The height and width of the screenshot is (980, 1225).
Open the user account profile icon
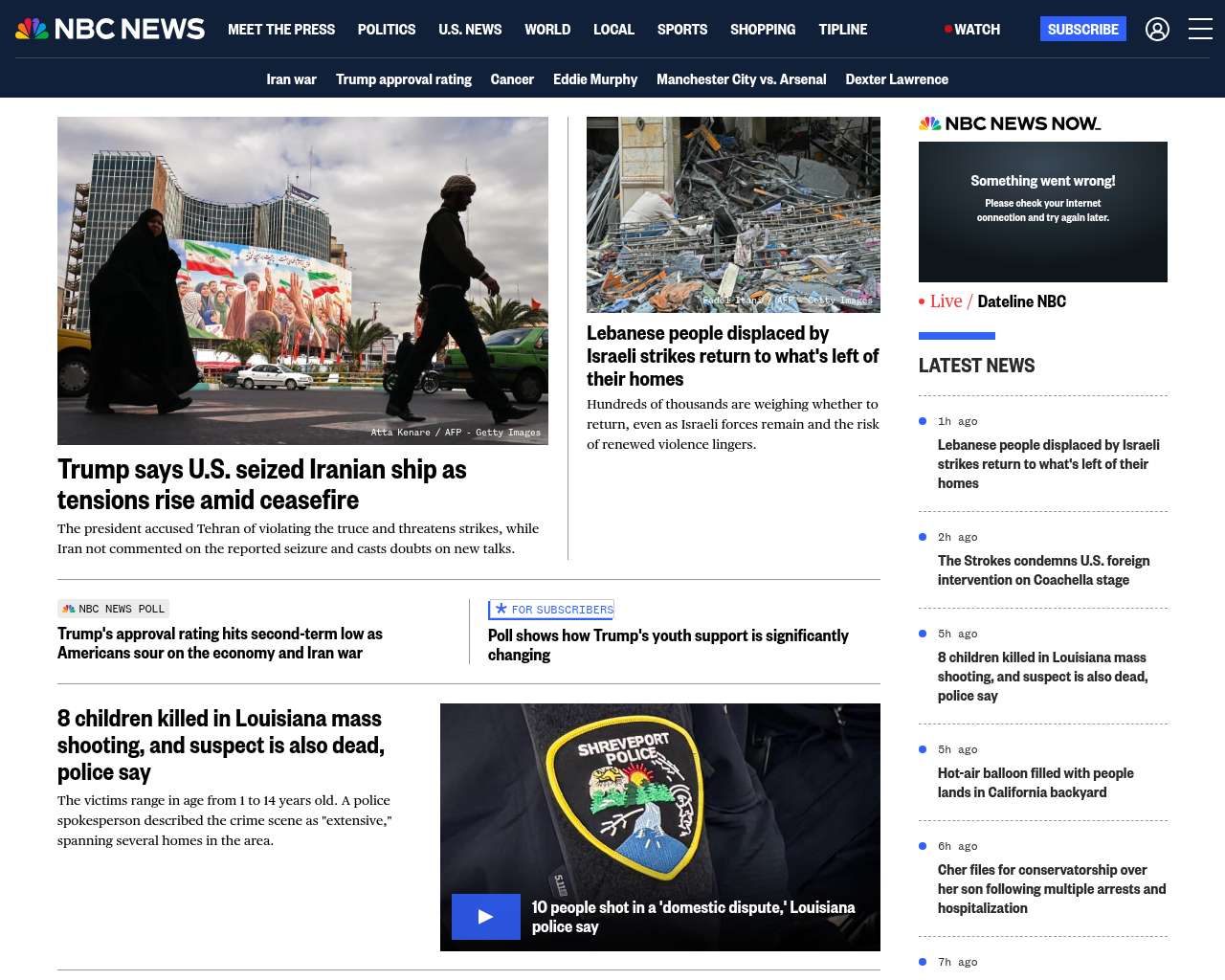[x=1157, y=30]
